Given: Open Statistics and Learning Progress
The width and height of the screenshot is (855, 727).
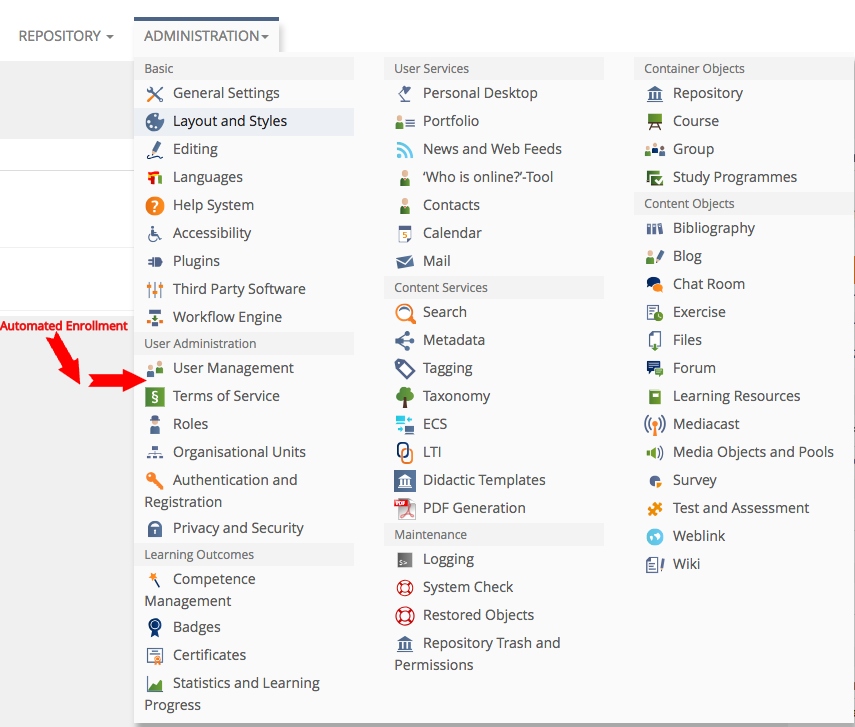Looking at the screenshot, I should pos(245,683).
